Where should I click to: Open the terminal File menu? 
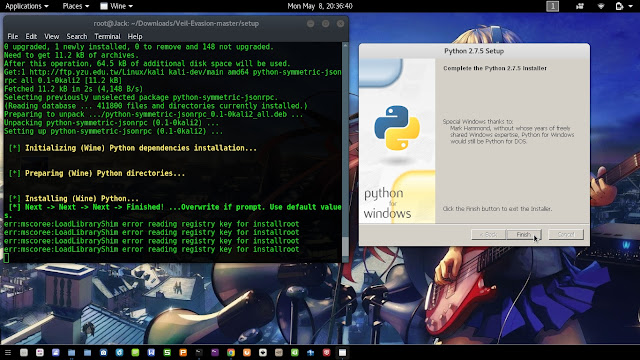click(x=13, y=36)
